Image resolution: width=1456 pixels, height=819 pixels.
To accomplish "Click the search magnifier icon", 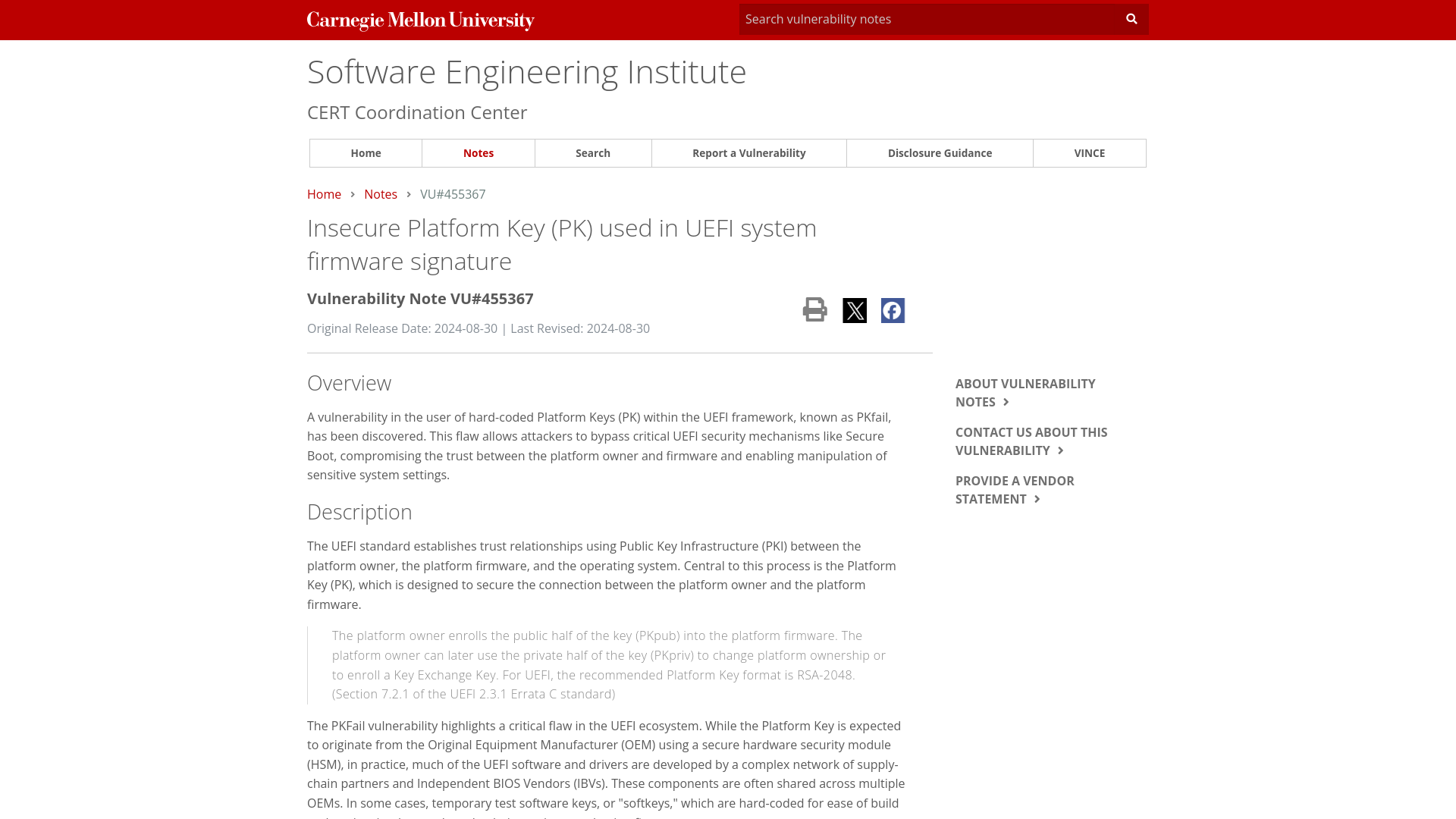I will point(1131,19).
